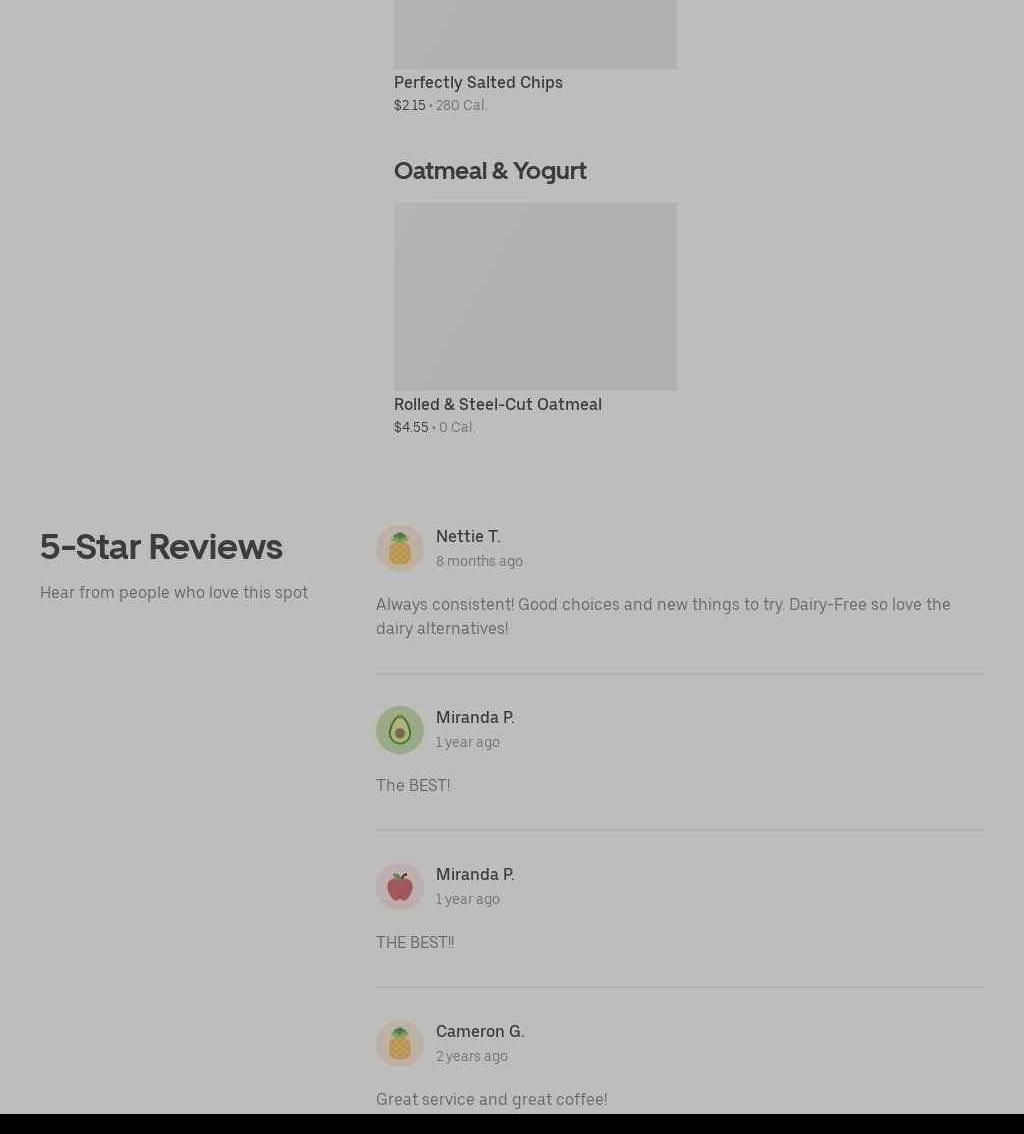Click the Oatmeal & Yogurt section heading
The width and height of the screenshot is (1024, 1134).
pos(490,171)
